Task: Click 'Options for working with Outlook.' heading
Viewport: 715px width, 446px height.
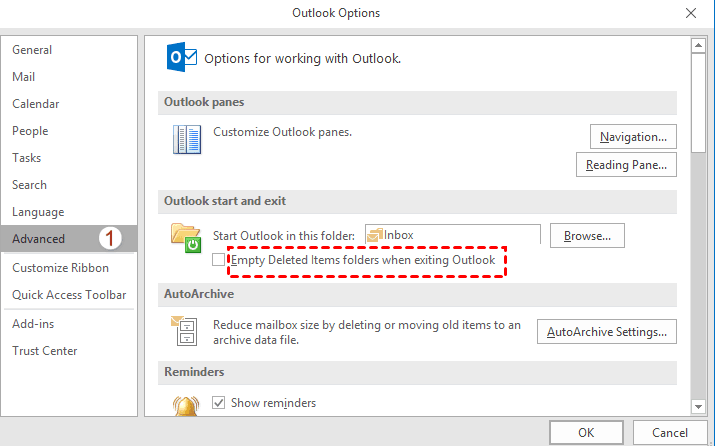Action: tap(302, 58)
